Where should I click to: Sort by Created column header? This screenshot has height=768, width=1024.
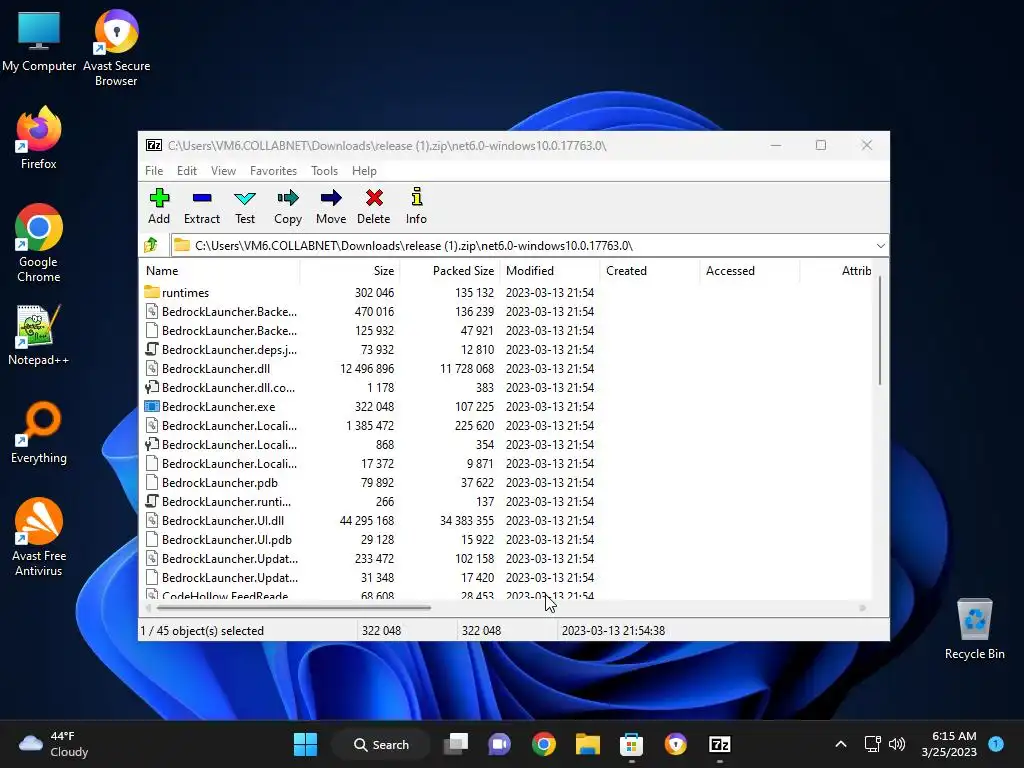(x=650, y=270)
